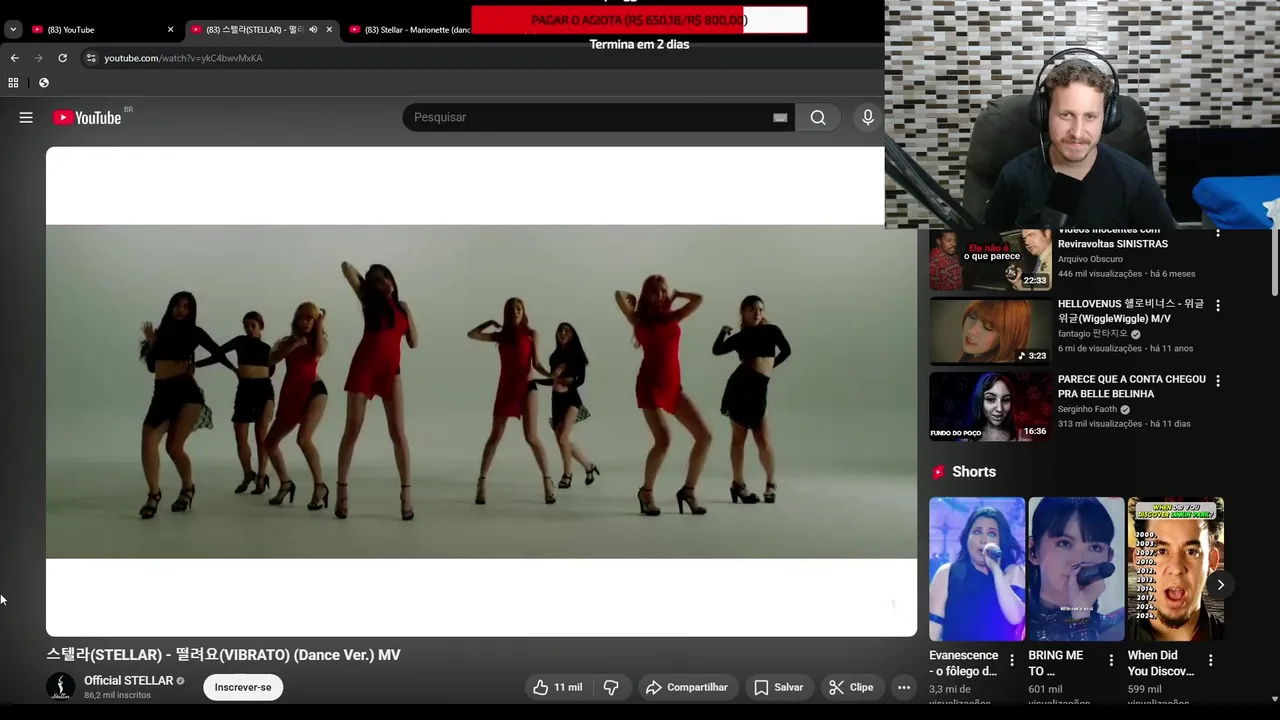Go back with browser back arrow
Screen dimensions: 1280x720
coord(14,58)
